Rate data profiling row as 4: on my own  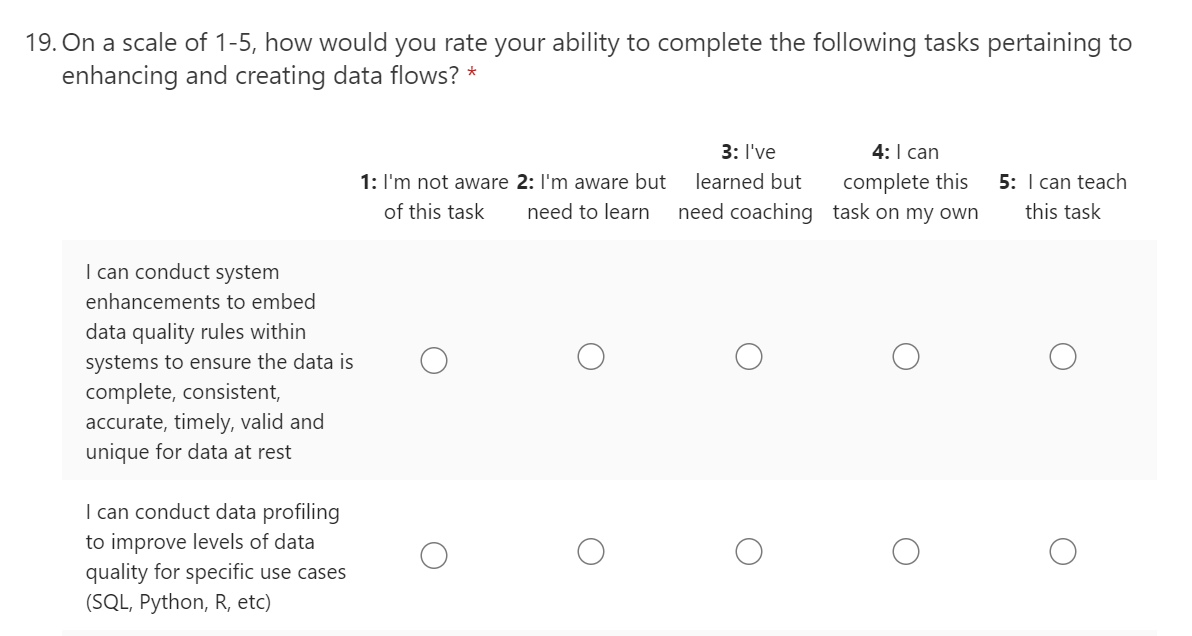click(906, 552)
